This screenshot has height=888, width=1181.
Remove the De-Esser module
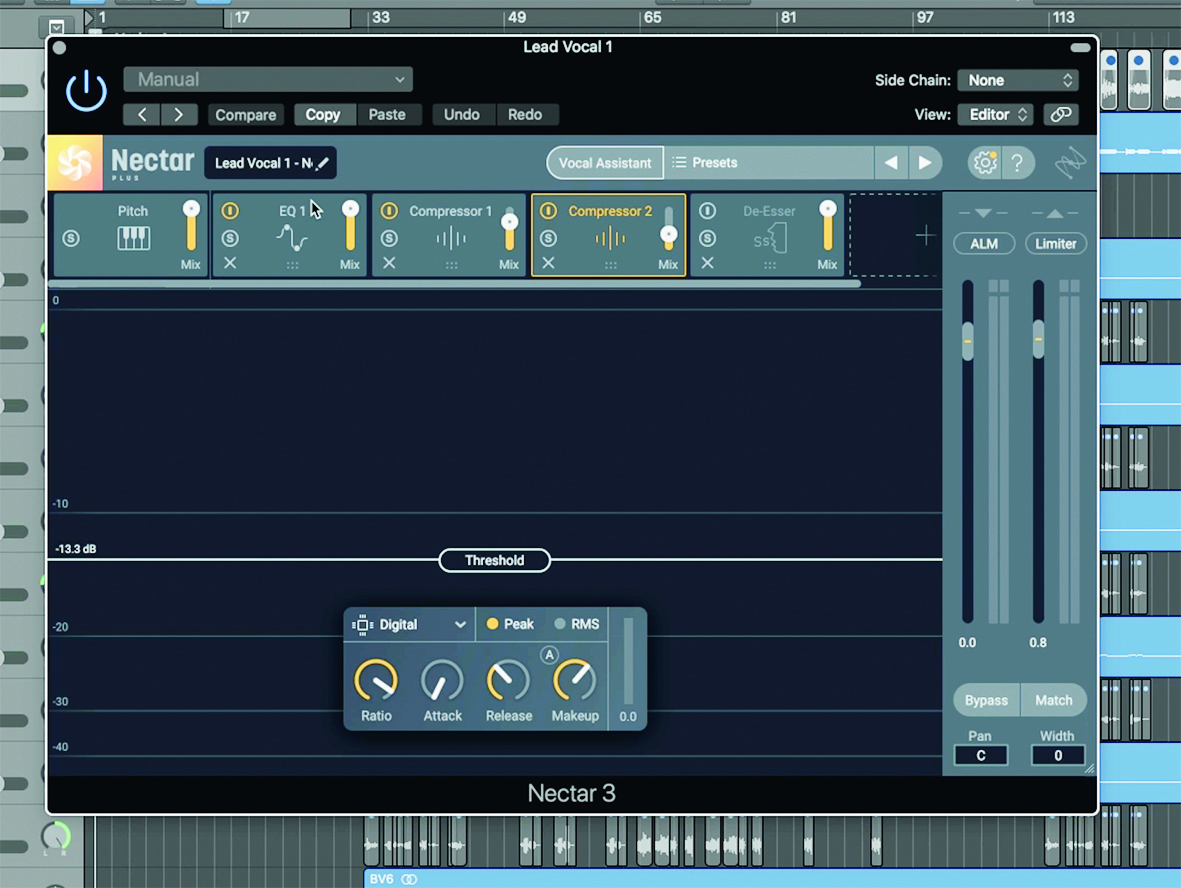coord(707,263)
